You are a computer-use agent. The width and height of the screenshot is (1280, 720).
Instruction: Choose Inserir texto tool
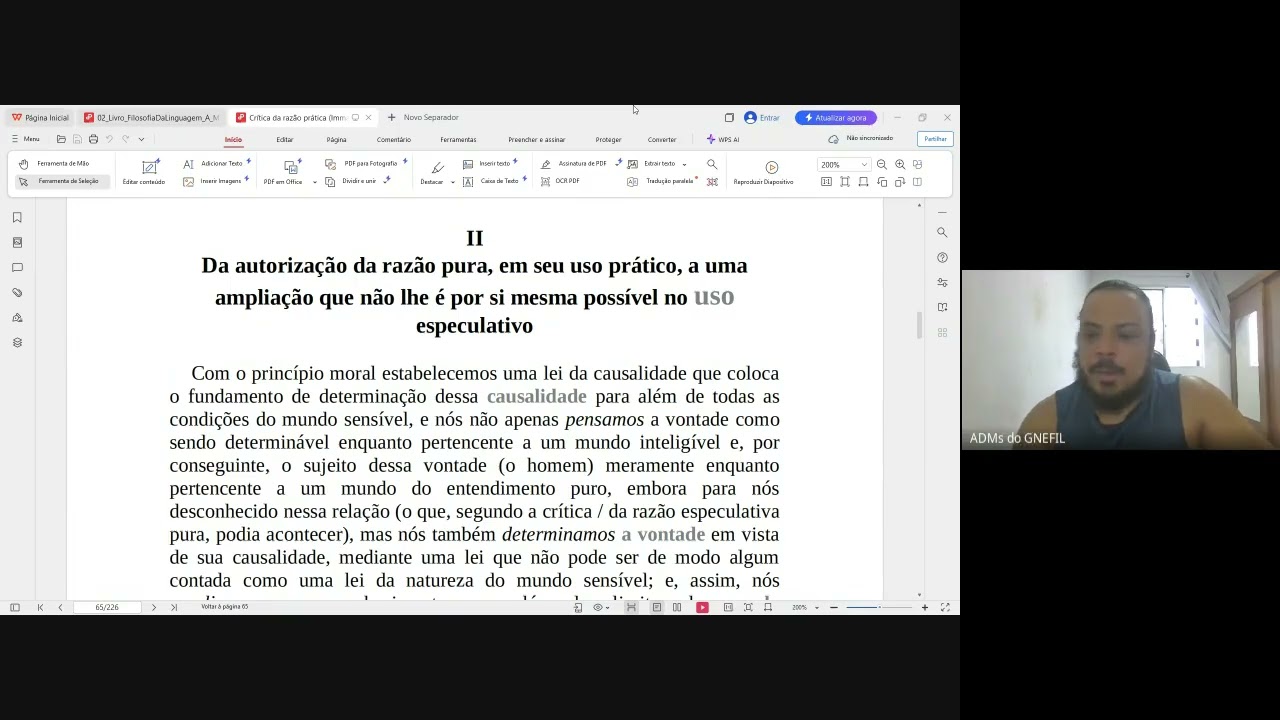pyautogui.click(x=490, y=163)
